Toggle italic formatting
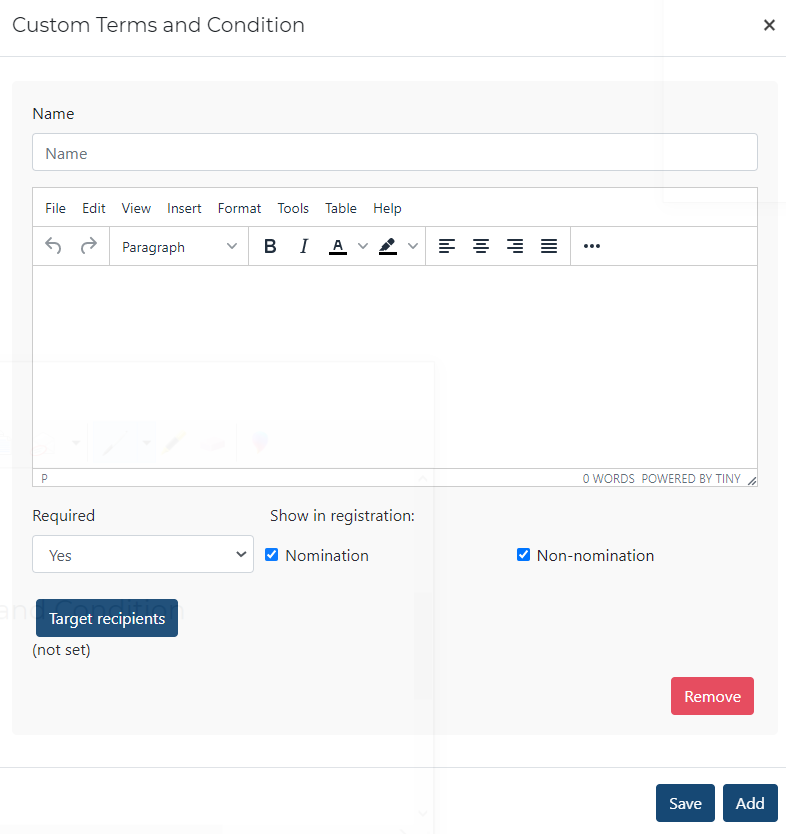Screen dimensions: 786x834 tap(304, 246)
